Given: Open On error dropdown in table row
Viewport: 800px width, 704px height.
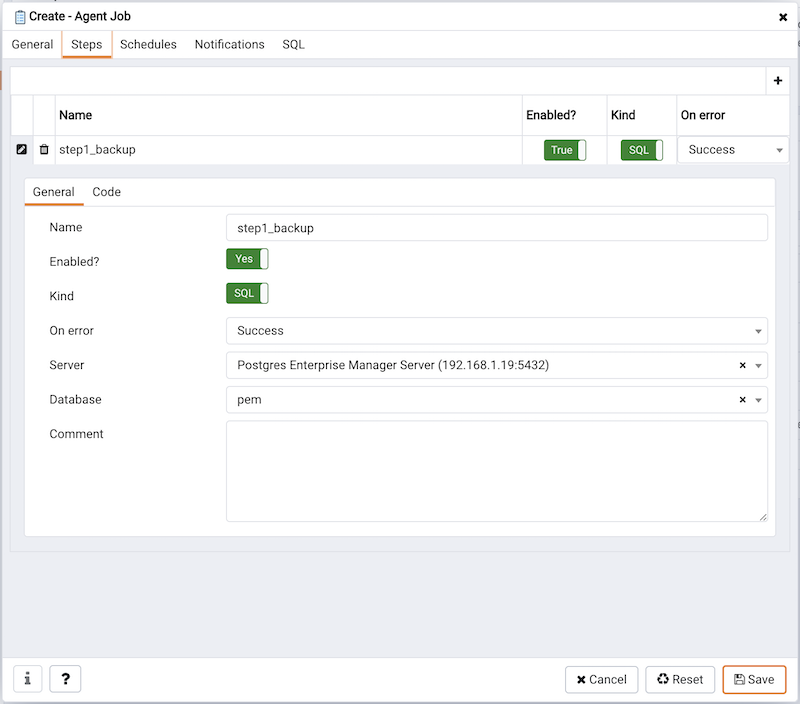Looking at the screenshot, I should click(x=733, y=150).
